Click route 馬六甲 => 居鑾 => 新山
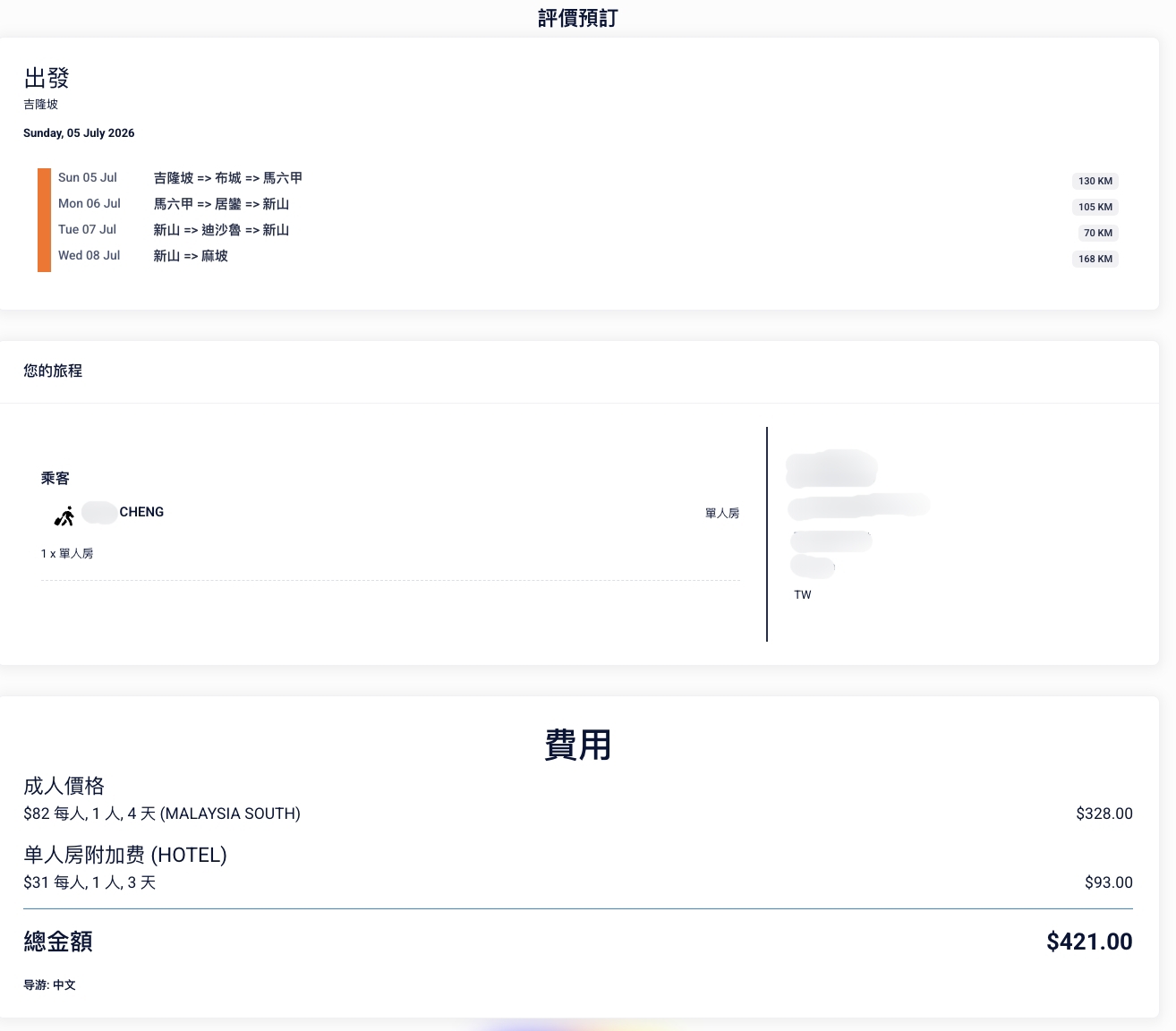Viewport: 1176px width, 1031px height. 221,204
